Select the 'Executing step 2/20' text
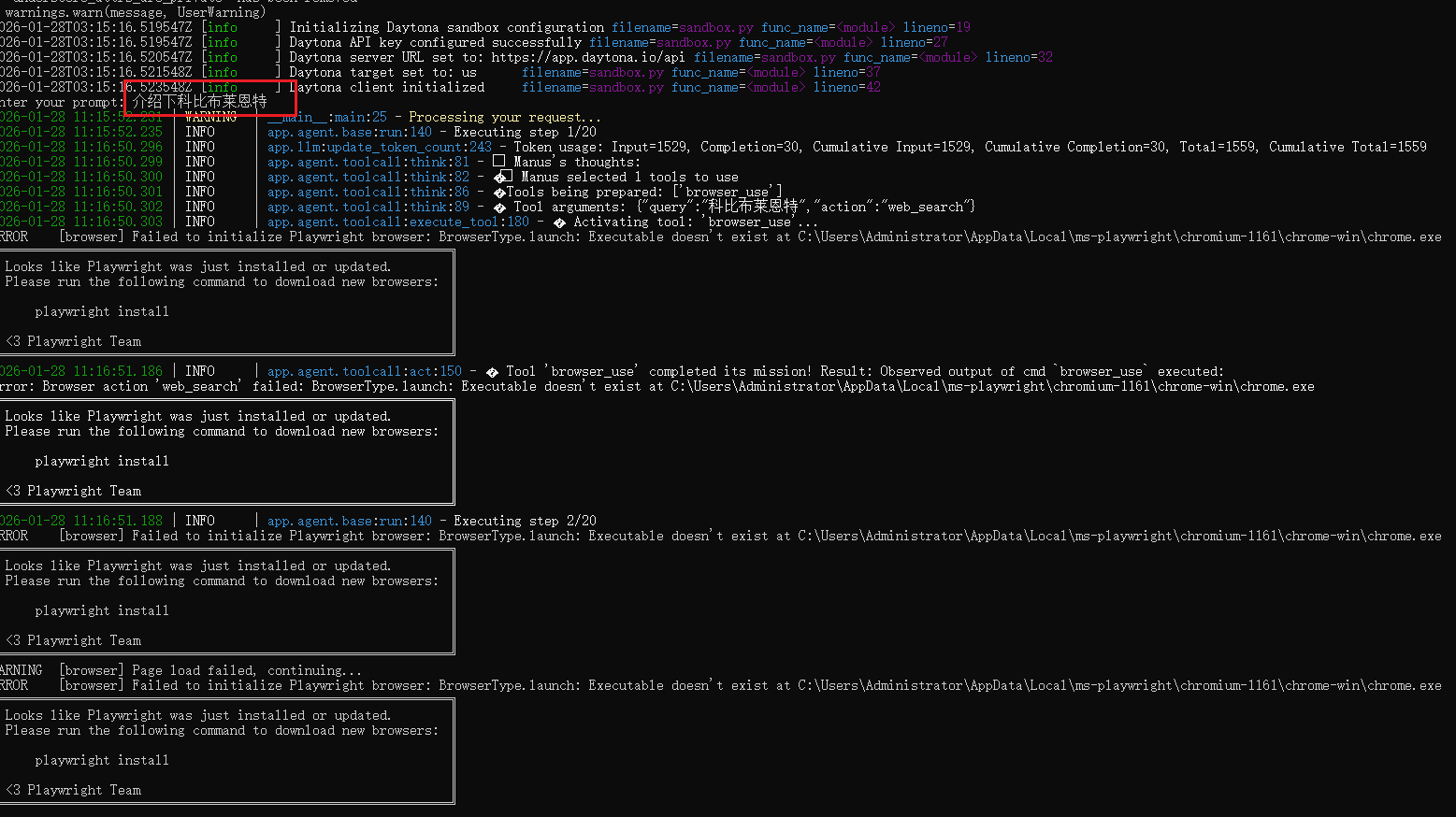 (525, 521)
